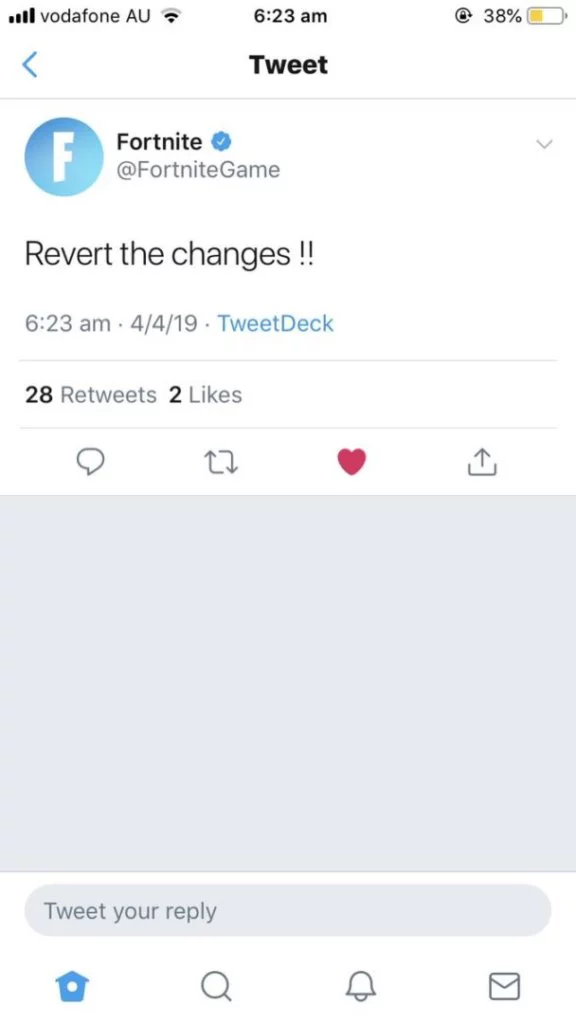Expand the tweet options chevron
Screen dimensions: 576x1024
click(543, 143)
